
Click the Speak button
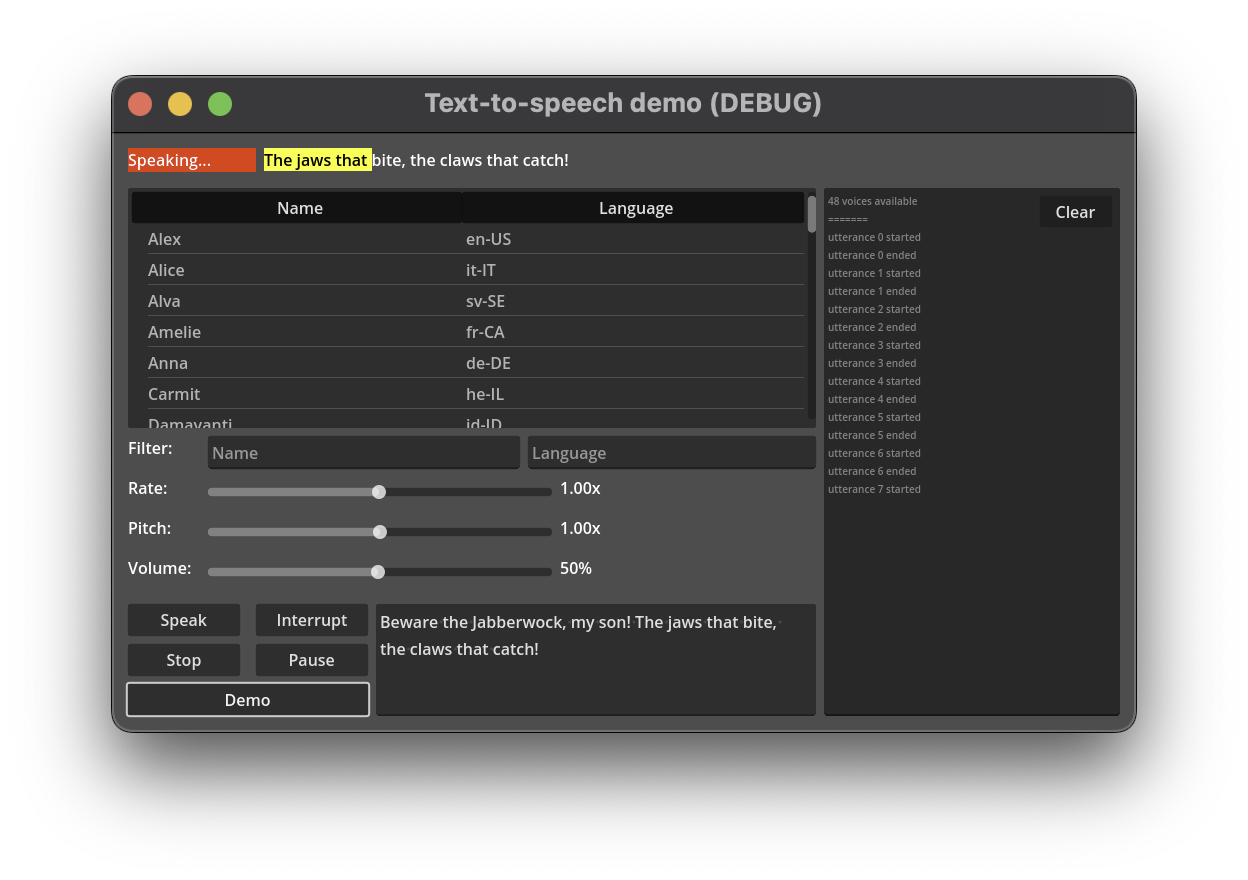point(183,619)
